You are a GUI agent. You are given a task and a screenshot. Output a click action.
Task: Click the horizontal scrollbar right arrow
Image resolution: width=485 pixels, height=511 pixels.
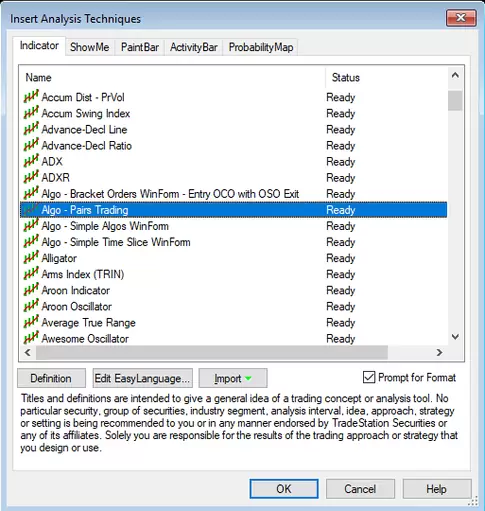coord(439,352)
